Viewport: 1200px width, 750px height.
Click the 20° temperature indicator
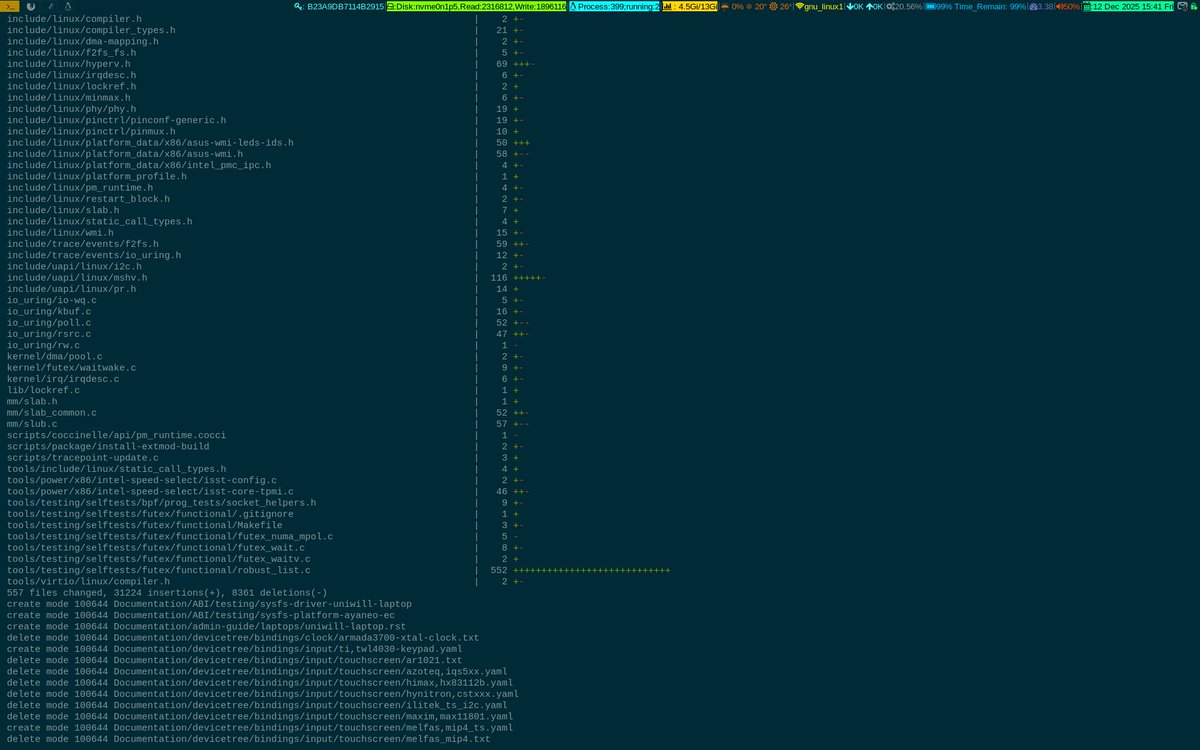(757, 6)
